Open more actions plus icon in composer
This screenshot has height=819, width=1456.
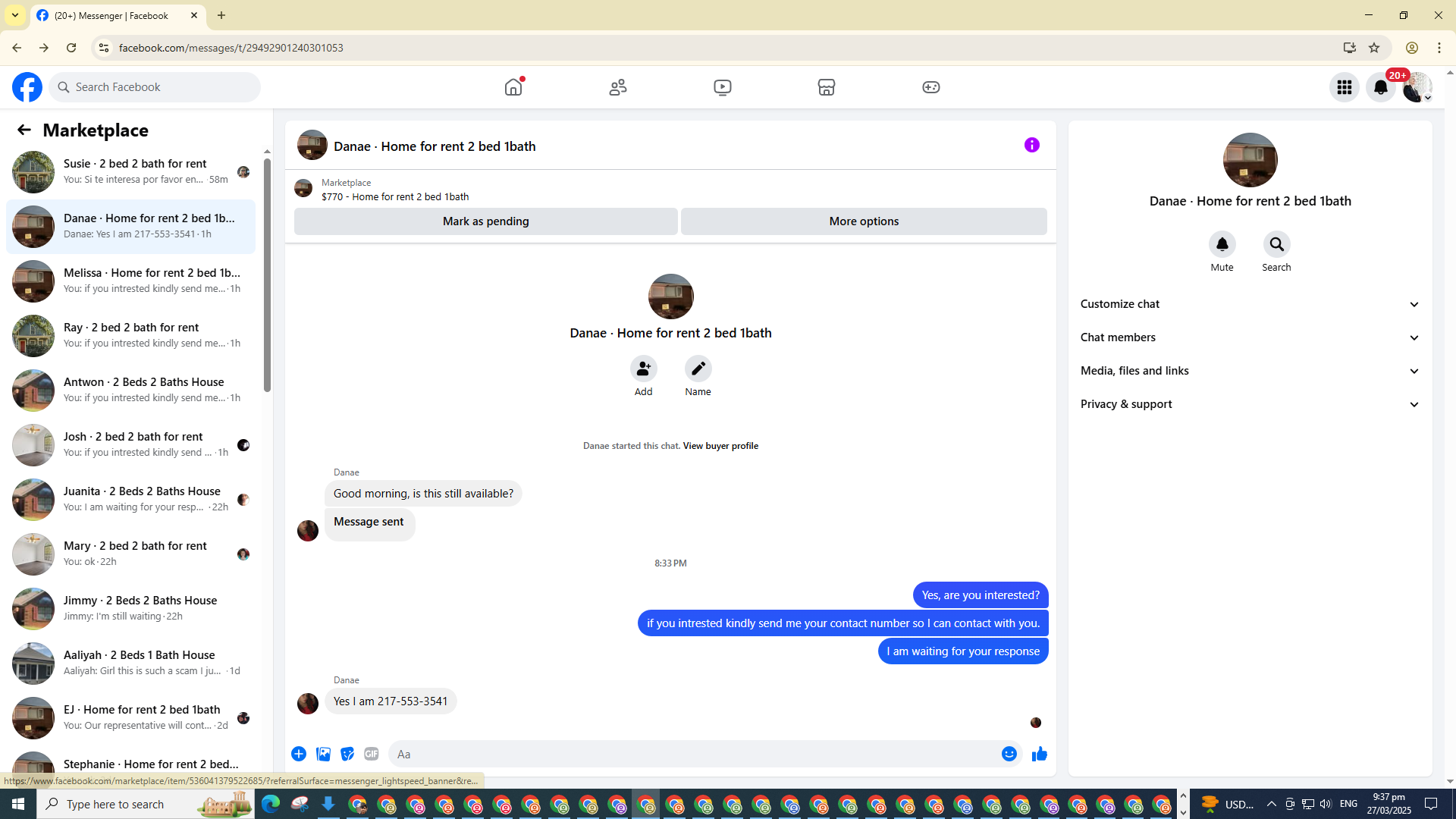pos(299,754)
